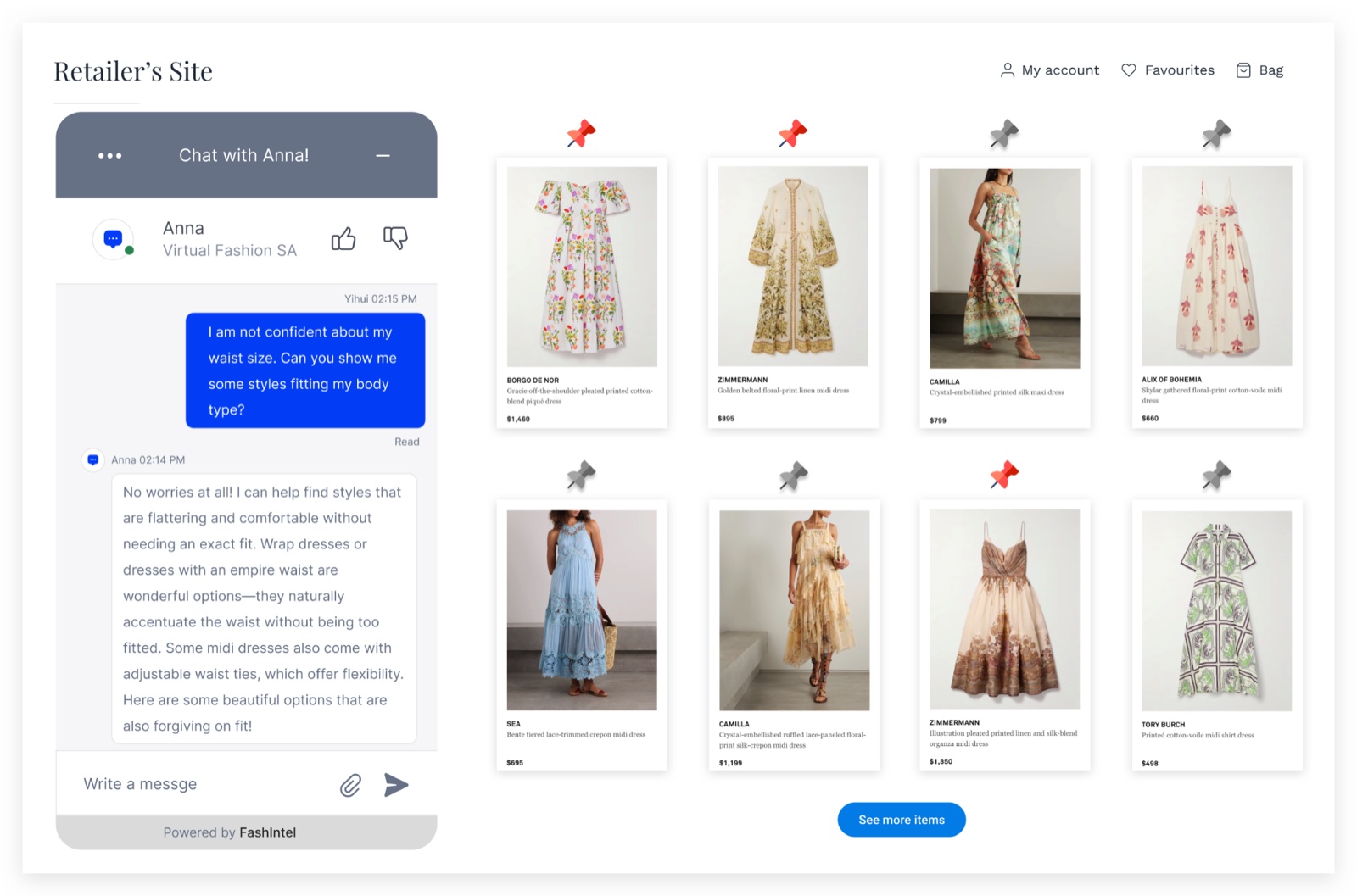Pin the Camilla ruffled lace-paneled midi dress
This screenshot has height=896, width=1357.
click(793, 476)
